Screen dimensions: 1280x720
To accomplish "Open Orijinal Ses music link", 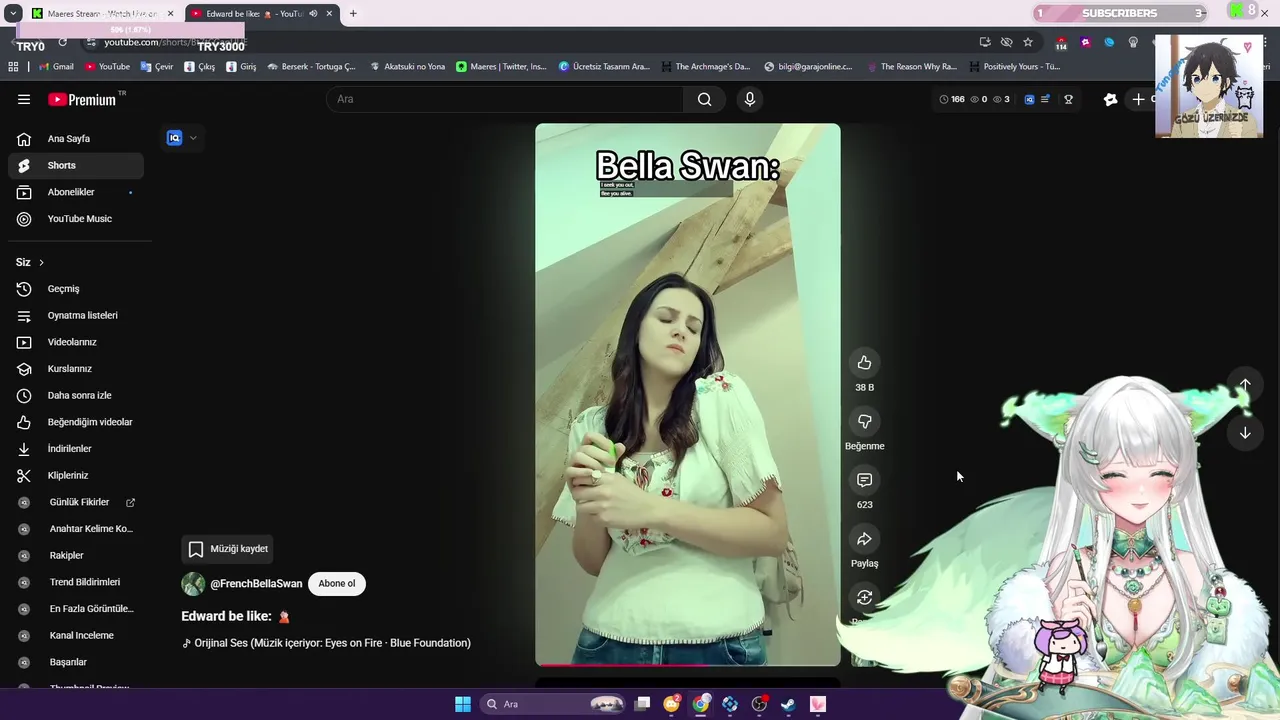I will 326,643.
